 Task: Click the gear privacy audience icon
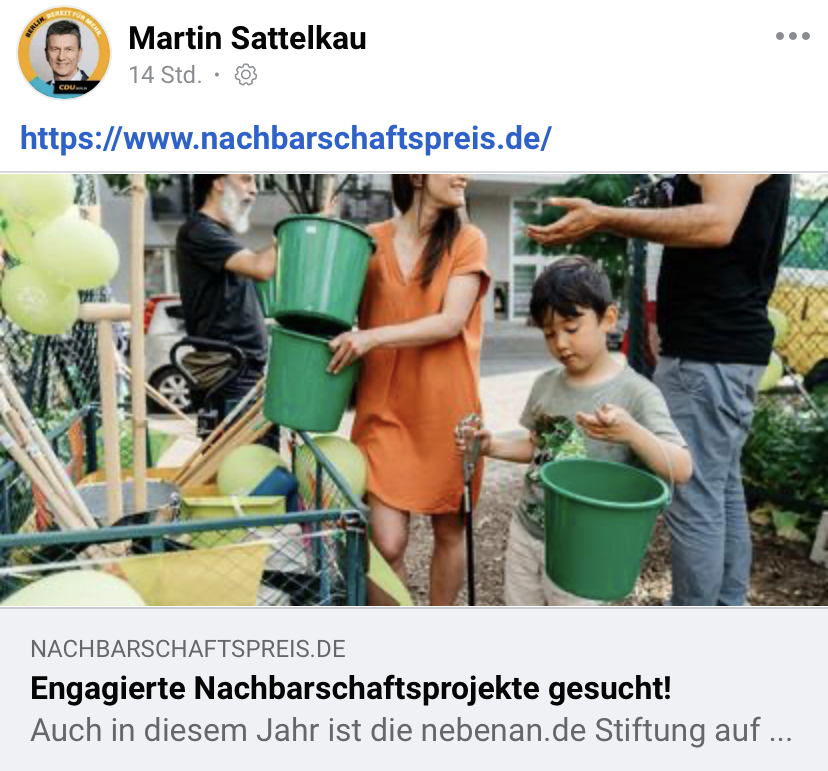[x=246, y=75]
